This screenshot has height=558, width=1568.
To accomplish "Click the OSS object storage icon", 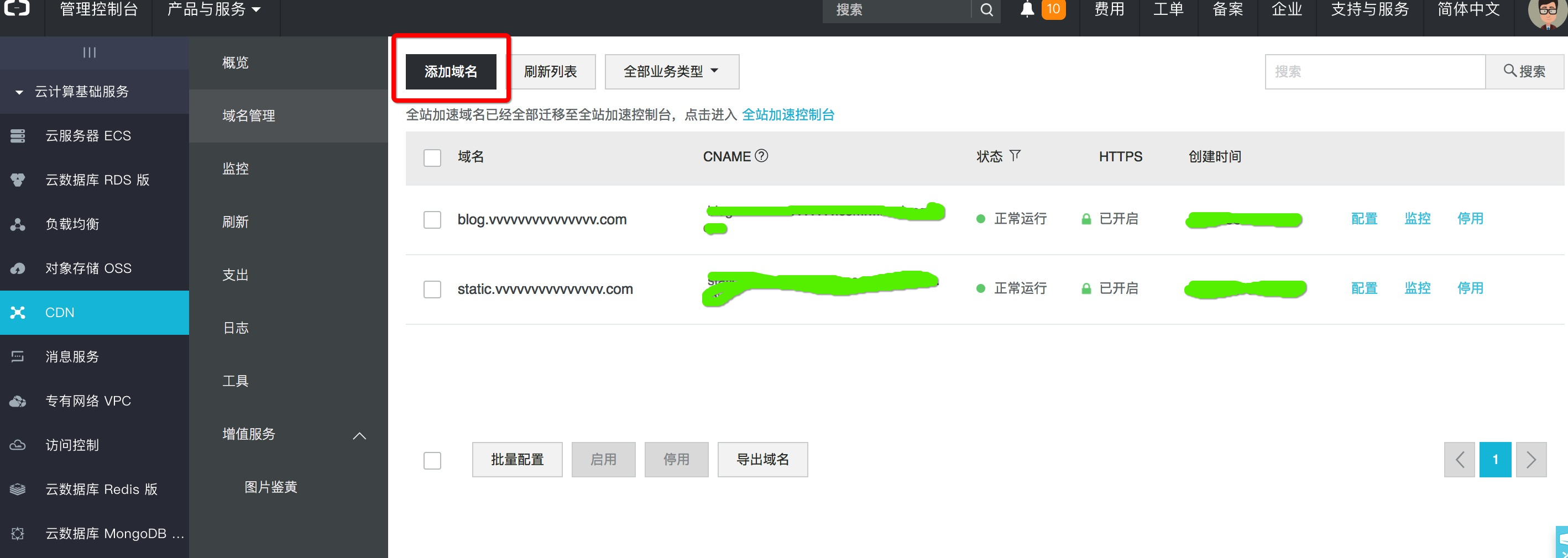I will (x=18, y=269).
